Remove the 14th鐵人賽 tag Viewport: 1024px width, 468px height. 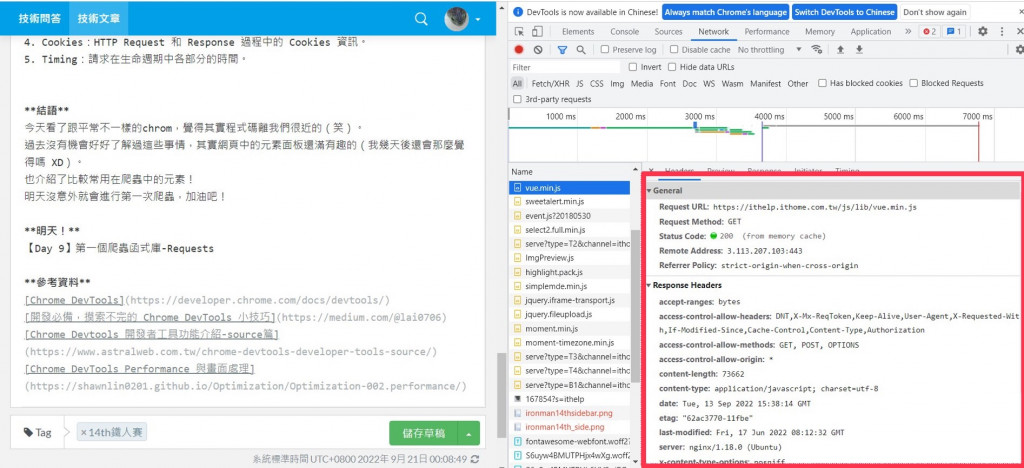pos(84,432)
